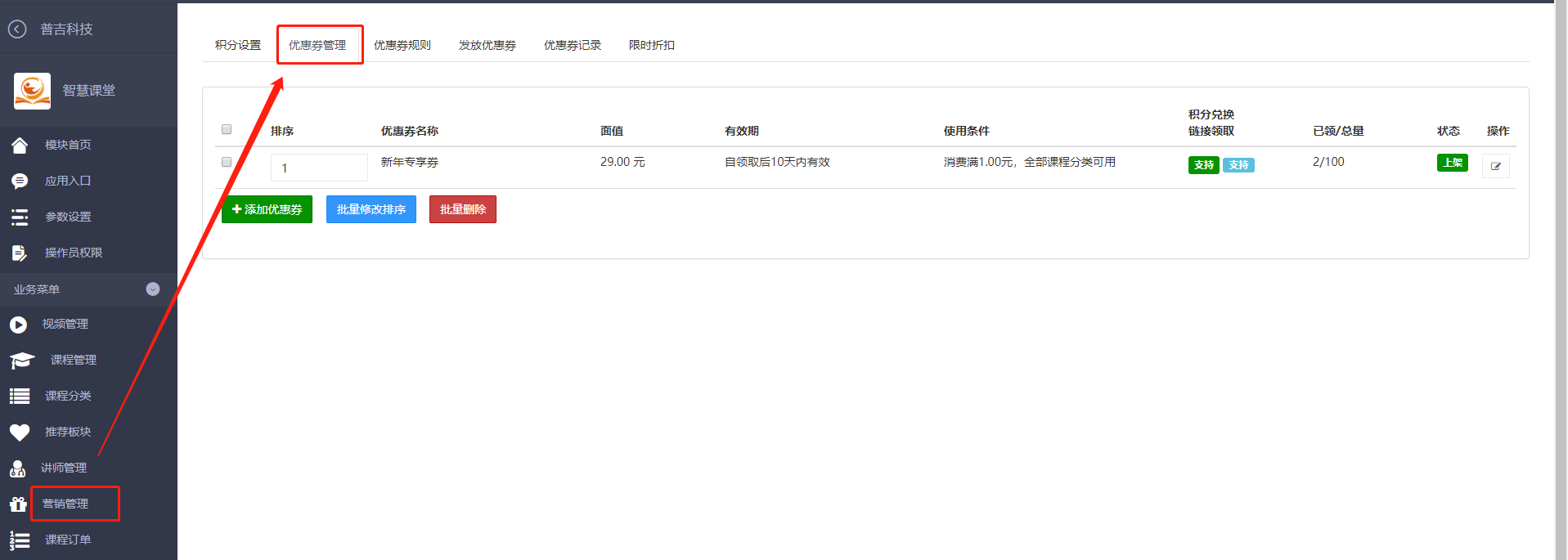Screen dimensions: 1568x560
Task: Switch to the 优惠券规则 tab
Action: [x=402, y=46]
